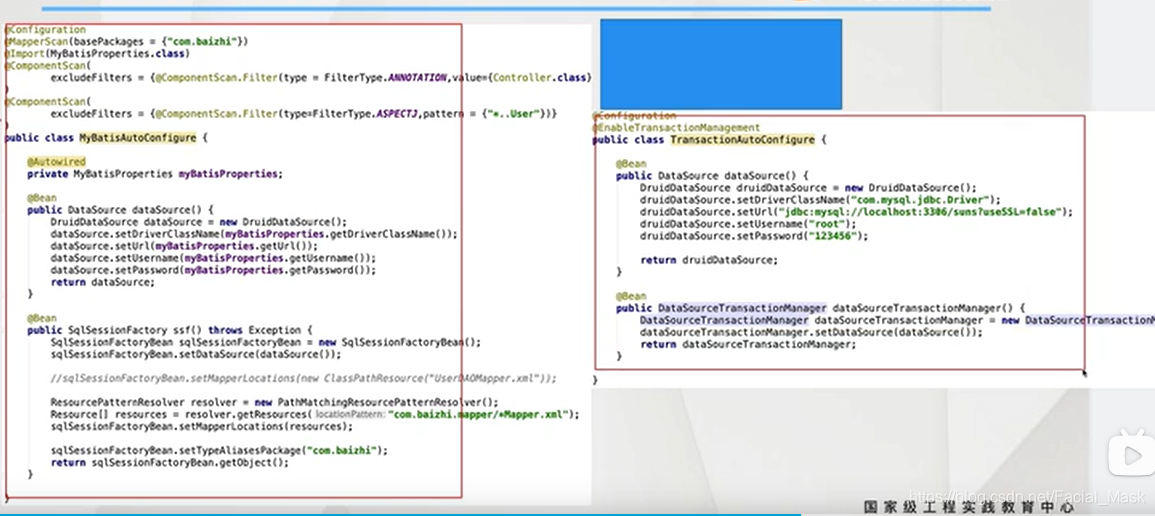
Task: Click the @MapperScan basePackages annotation line
Action: [x=127, y=42]
